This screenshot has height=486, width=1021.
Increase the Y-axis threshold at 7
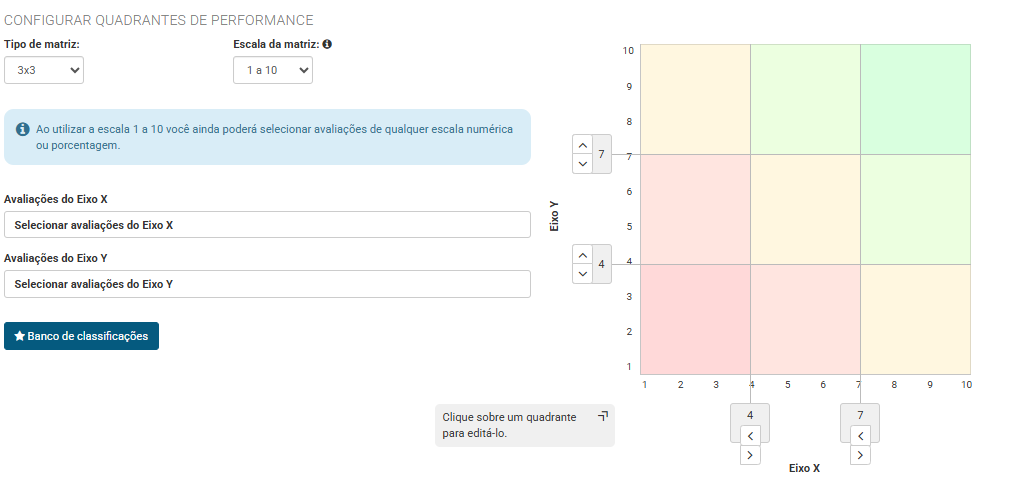pos(583,145)
